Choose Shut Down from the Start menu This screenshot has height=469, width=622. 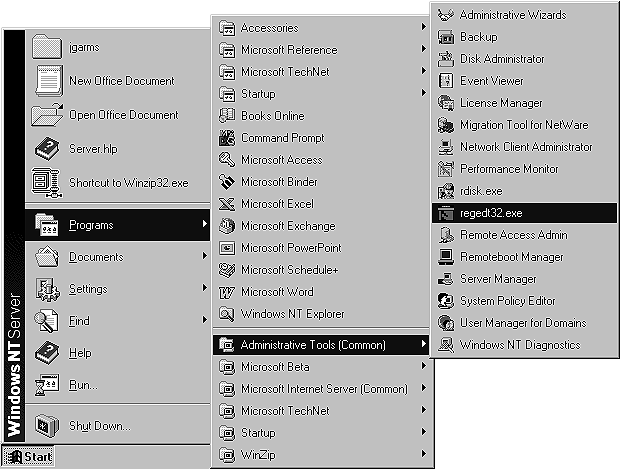pyautogui.click(x=100, y=426)
